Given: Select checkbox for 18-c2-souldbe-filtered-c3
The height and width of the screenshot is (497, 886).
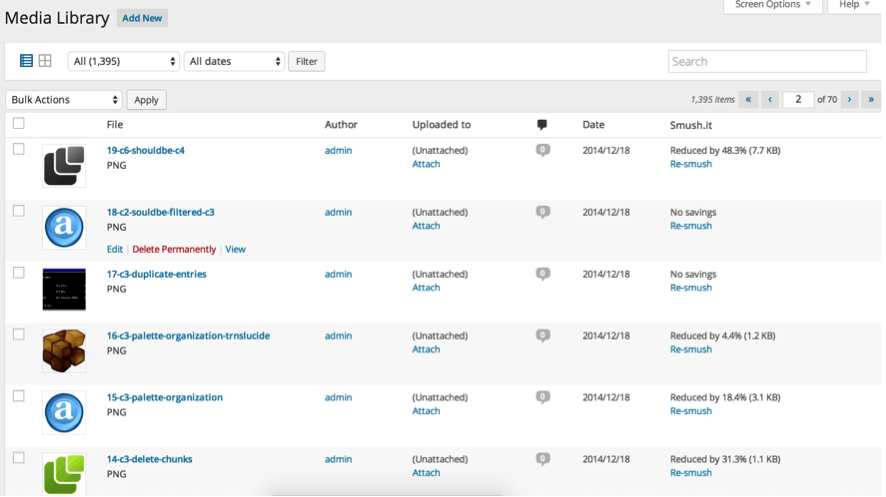Looking at the screenshot, I should click(19, 211).
